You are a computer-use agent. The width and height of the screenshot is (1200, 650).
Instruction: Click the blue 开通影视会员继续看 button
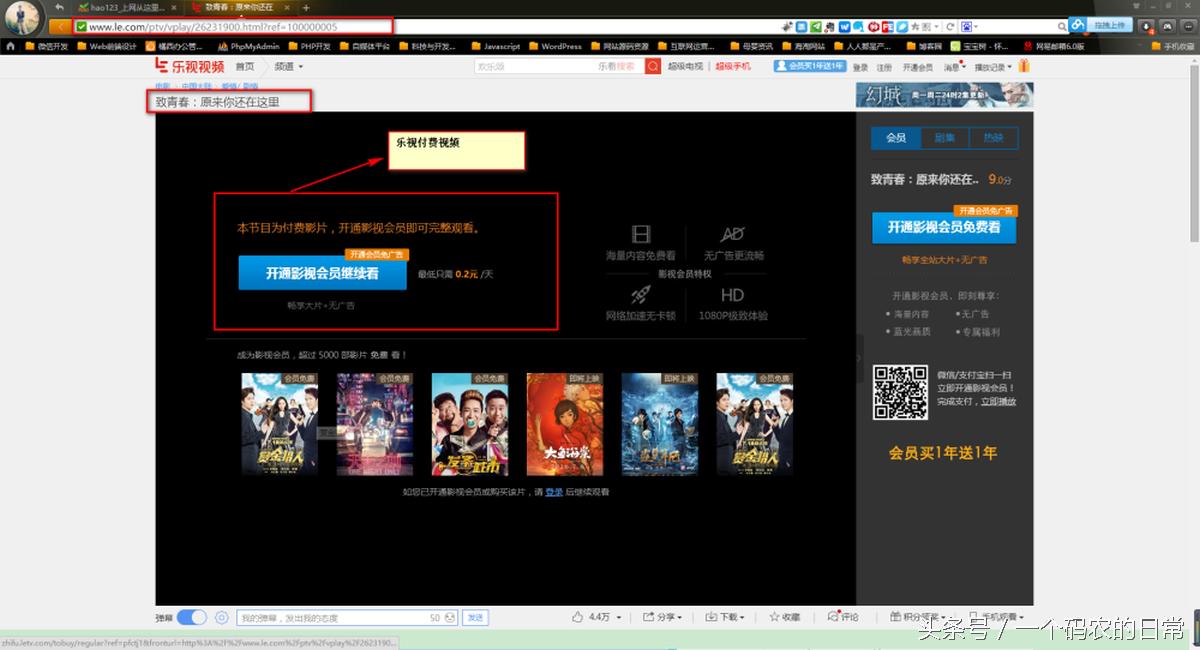(x=322, y=273)
